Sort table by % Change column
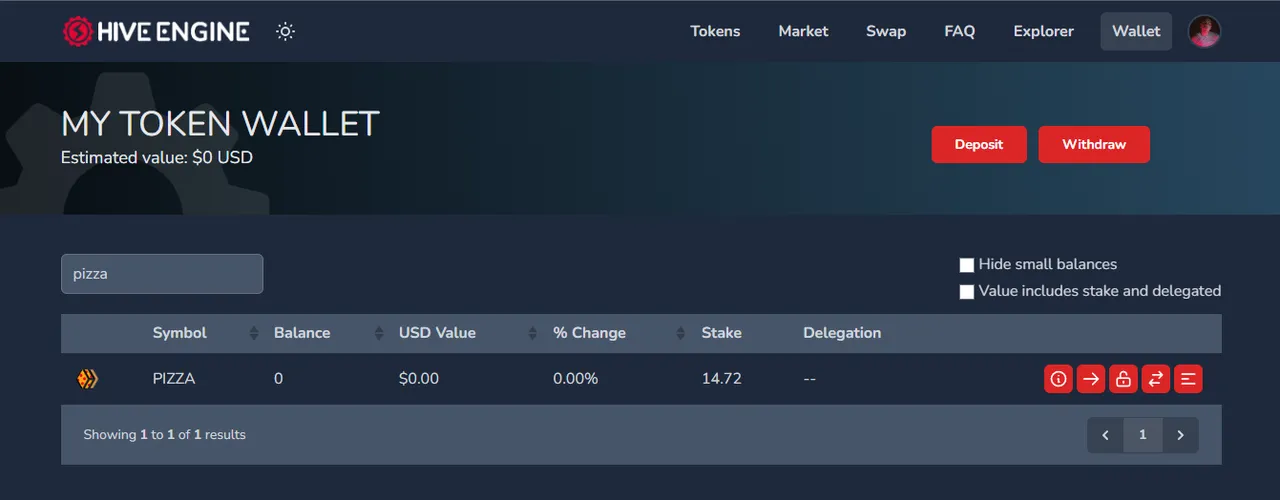 (x=619, y=333)
